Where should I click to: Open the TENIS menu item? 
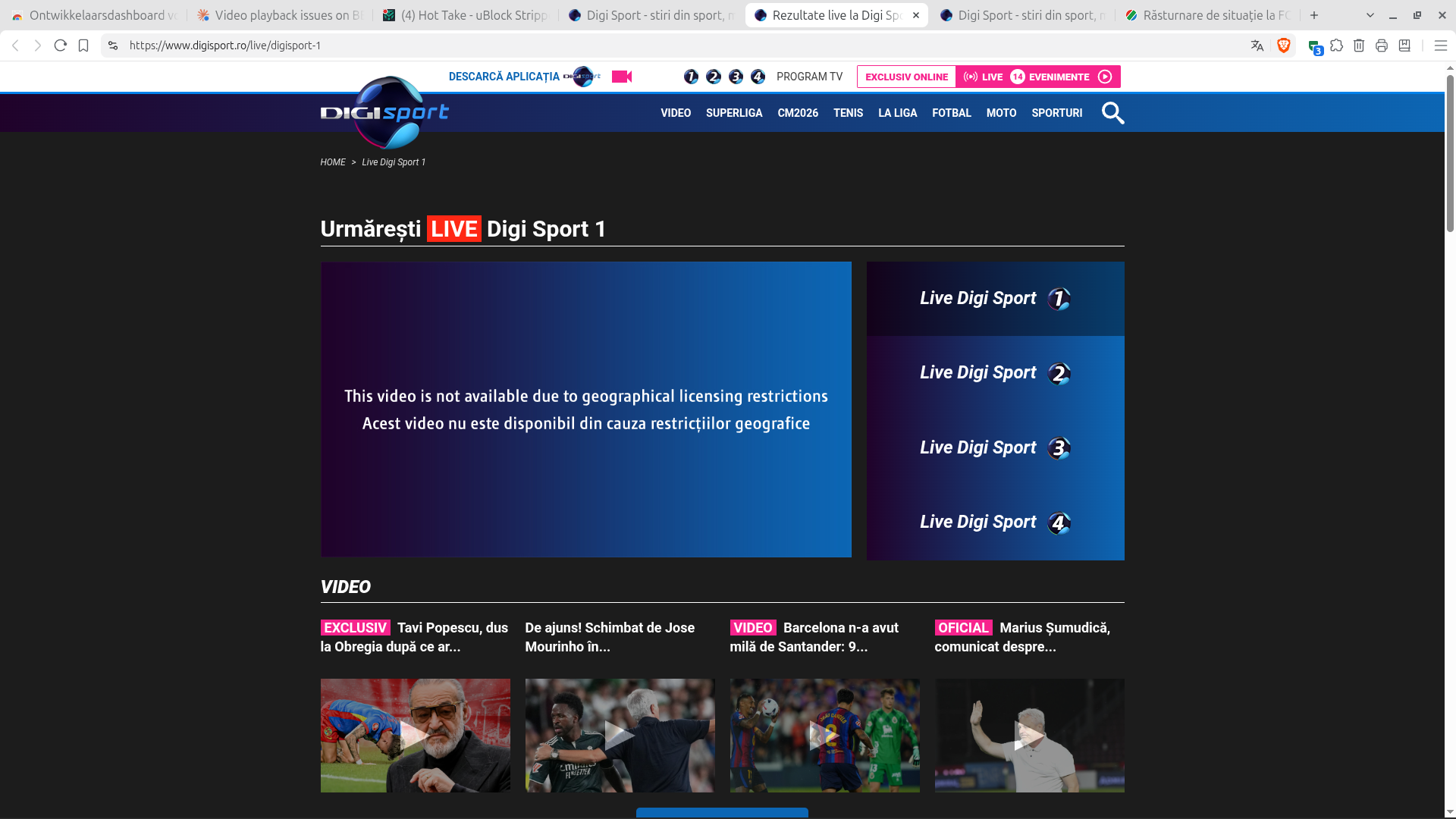point(848,113)
